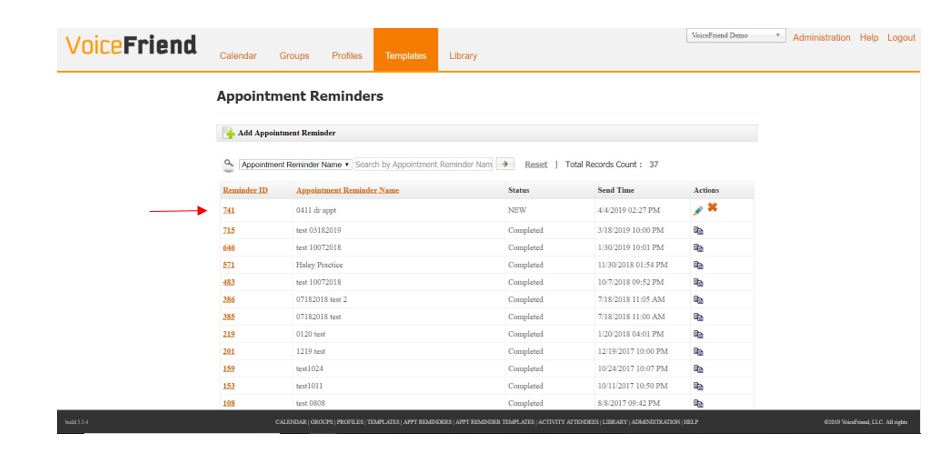Open the Calendar tab
941x457 pixels.
238,56
